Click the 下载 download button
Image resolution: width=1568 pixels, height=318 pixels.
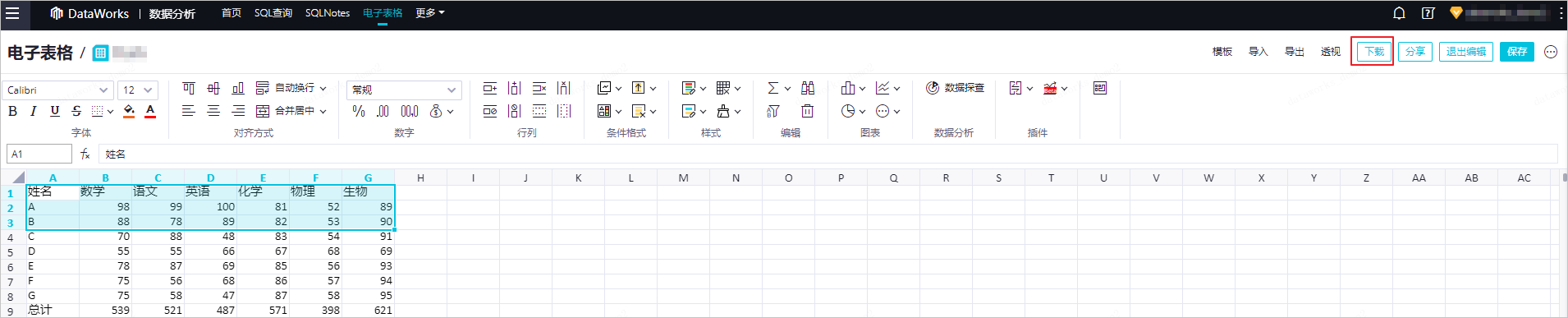(x=1373, y=52)
